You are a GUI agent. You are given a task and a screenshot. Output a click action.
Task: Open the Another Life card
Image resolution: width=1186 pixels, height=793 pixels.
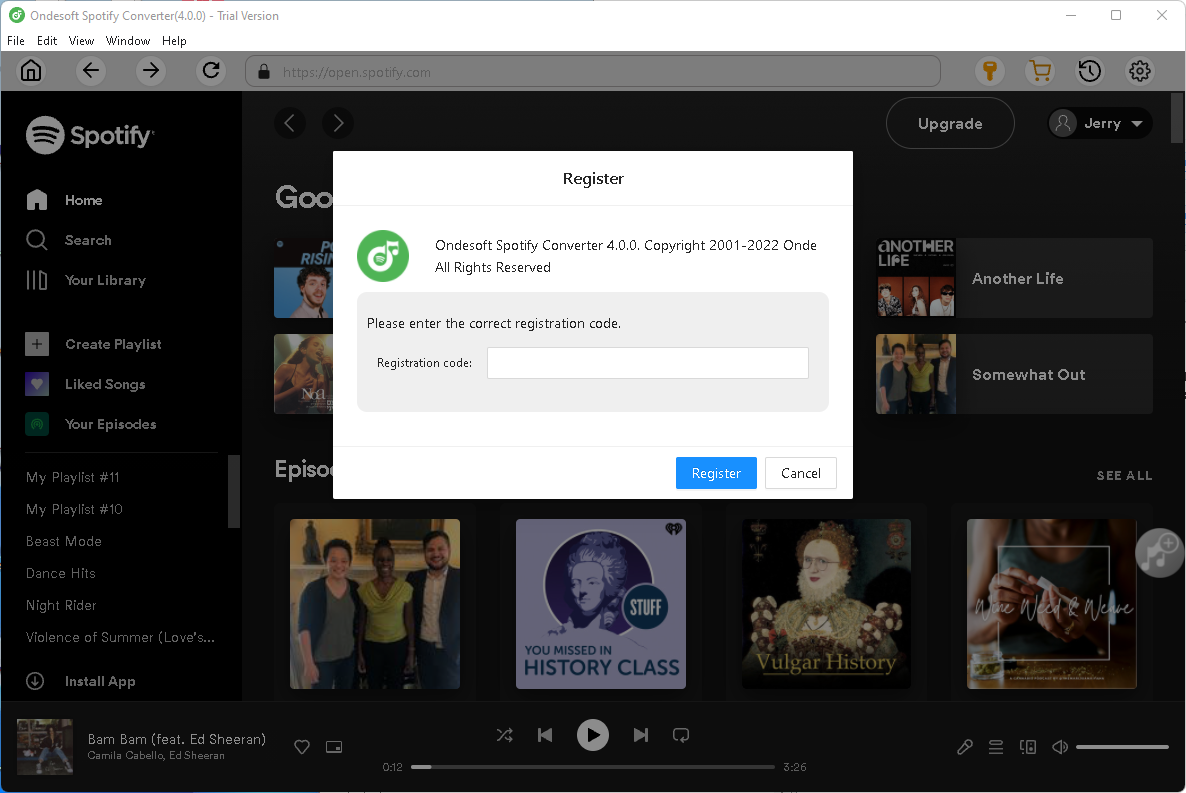(1014, 278)
